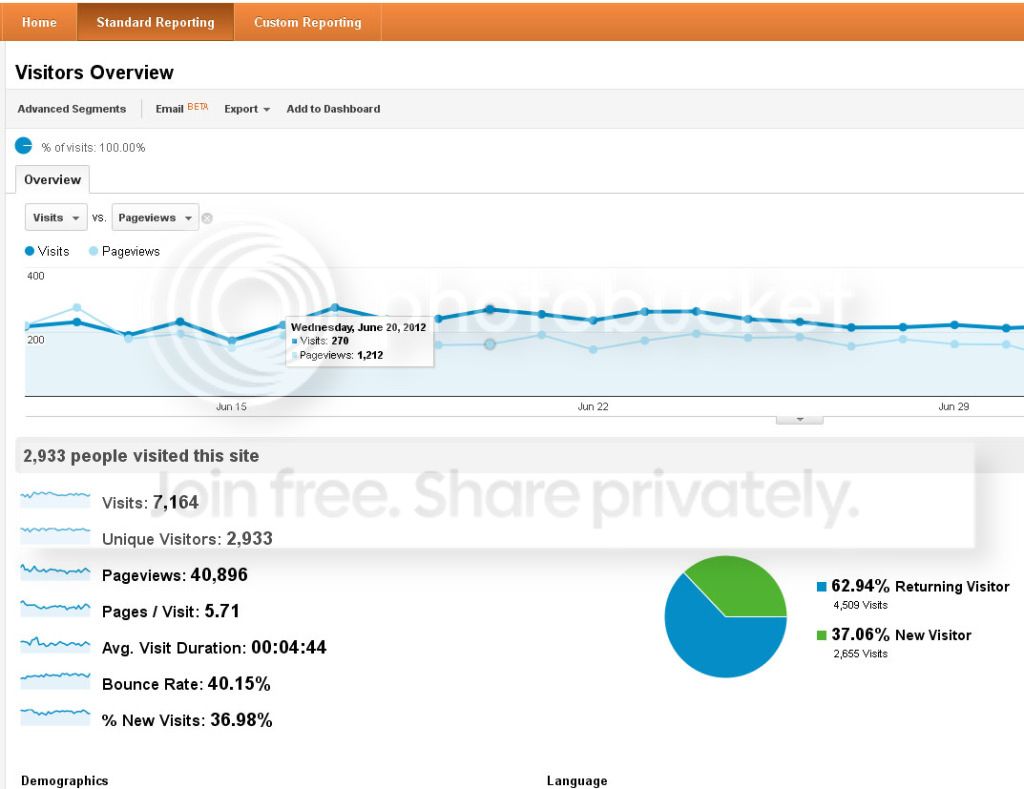This screenshot has width=1024, height=789.
Task: Switch to the Standard Reporting tab
Action: coord(155,22)
